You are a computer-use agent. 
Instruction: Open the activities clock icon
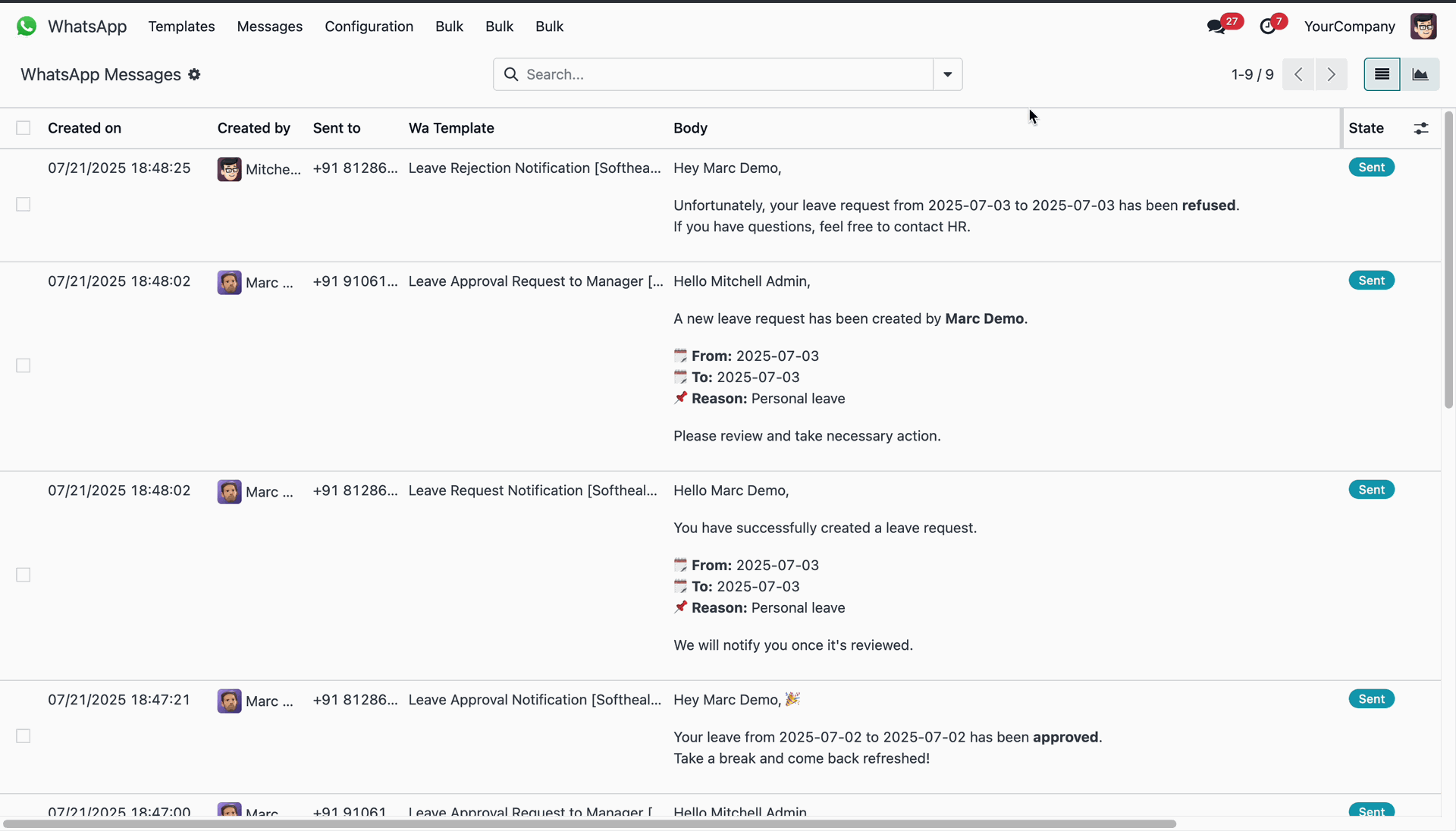[1268, 27]
